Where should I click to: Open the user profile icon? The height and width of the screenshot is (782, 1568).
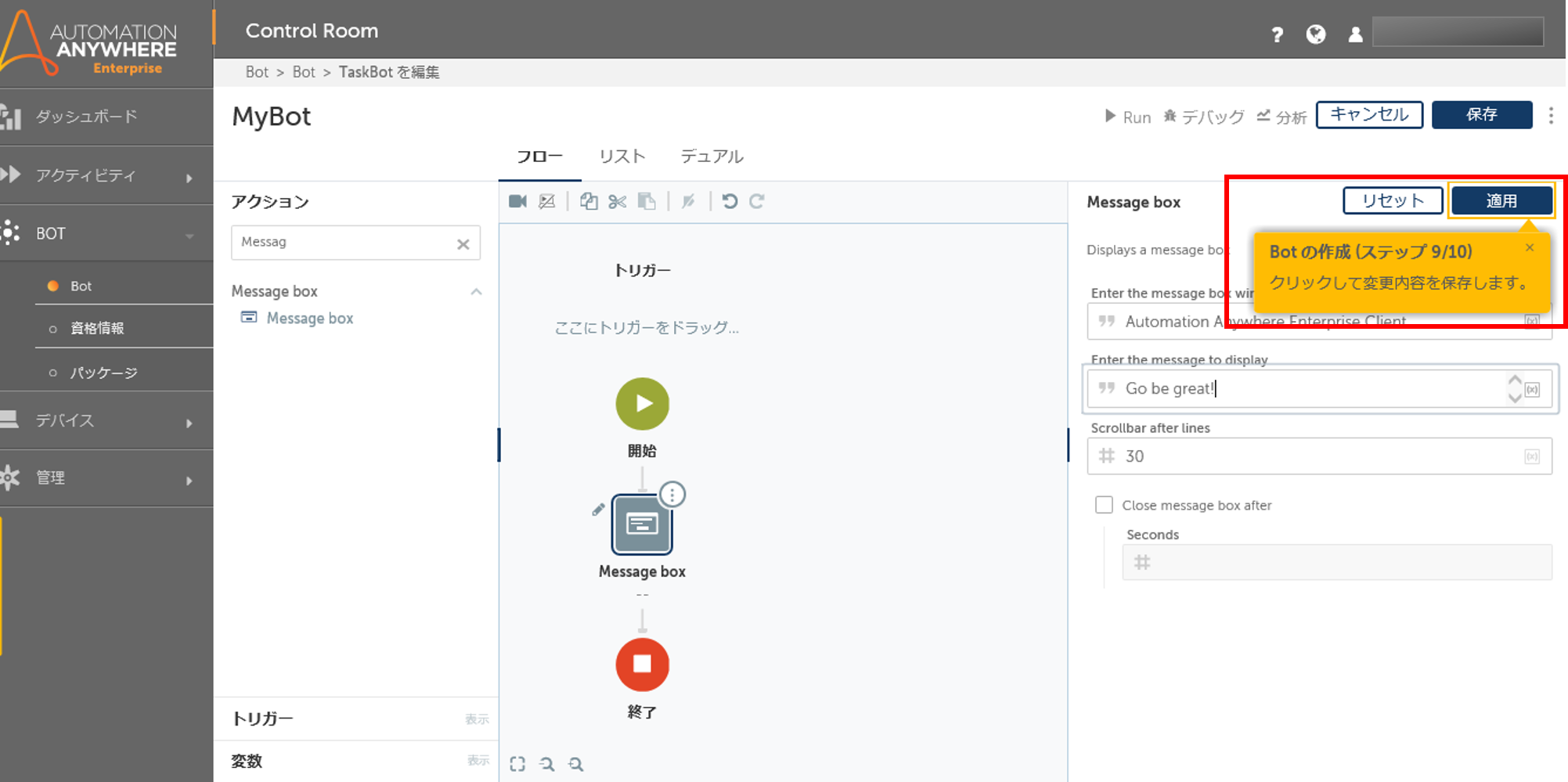pos(1355,34)
